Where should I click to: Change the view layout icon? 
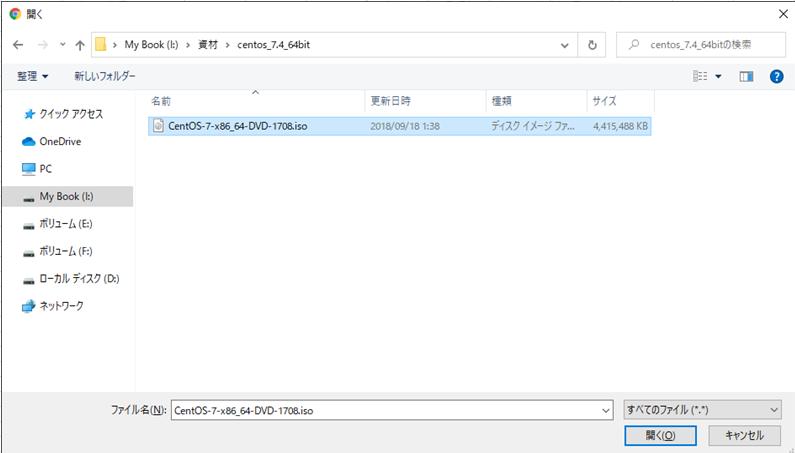(700, 76)
